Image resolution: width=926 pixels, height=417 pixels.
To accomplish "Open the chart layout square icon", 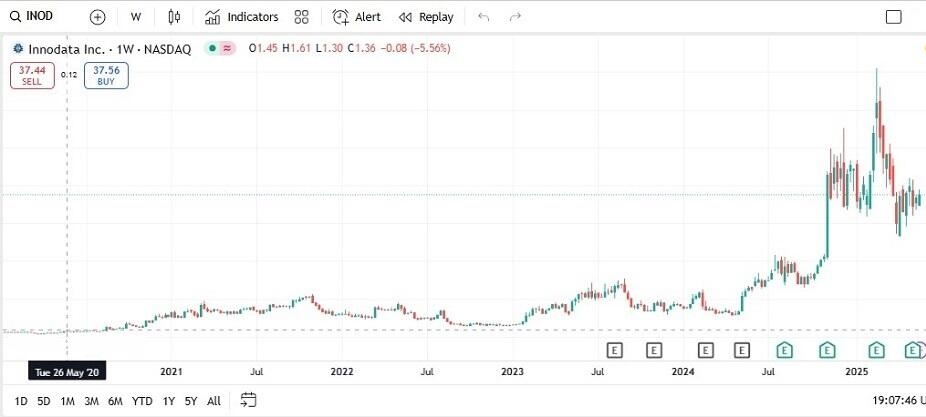I will (893, 17).
